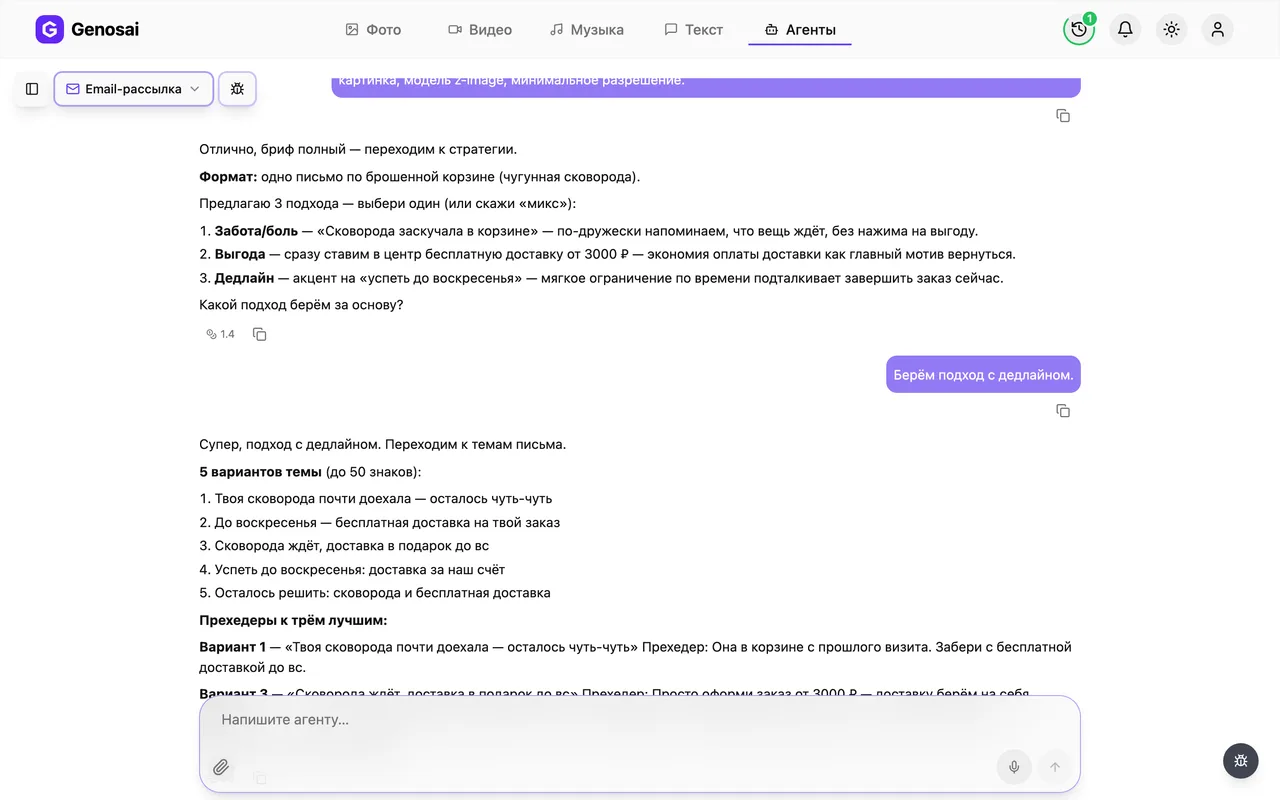The height and width of the screenshot is (800, 1280).
Task: Click the debug bug icon beside Email-рассылка
Action: (237, 89)
